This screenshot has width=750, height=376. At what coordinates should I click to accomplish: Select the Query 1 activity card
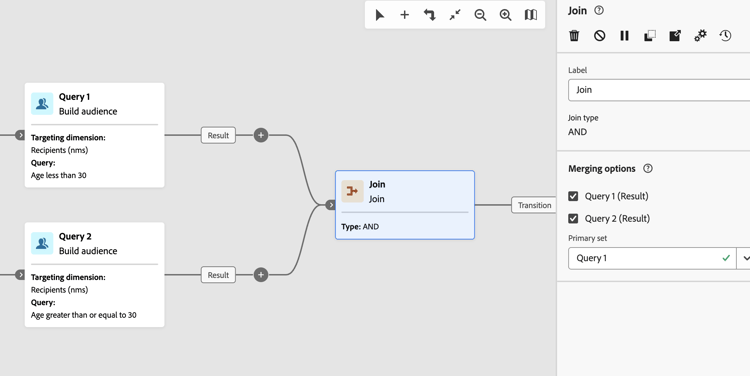(95, 135)
